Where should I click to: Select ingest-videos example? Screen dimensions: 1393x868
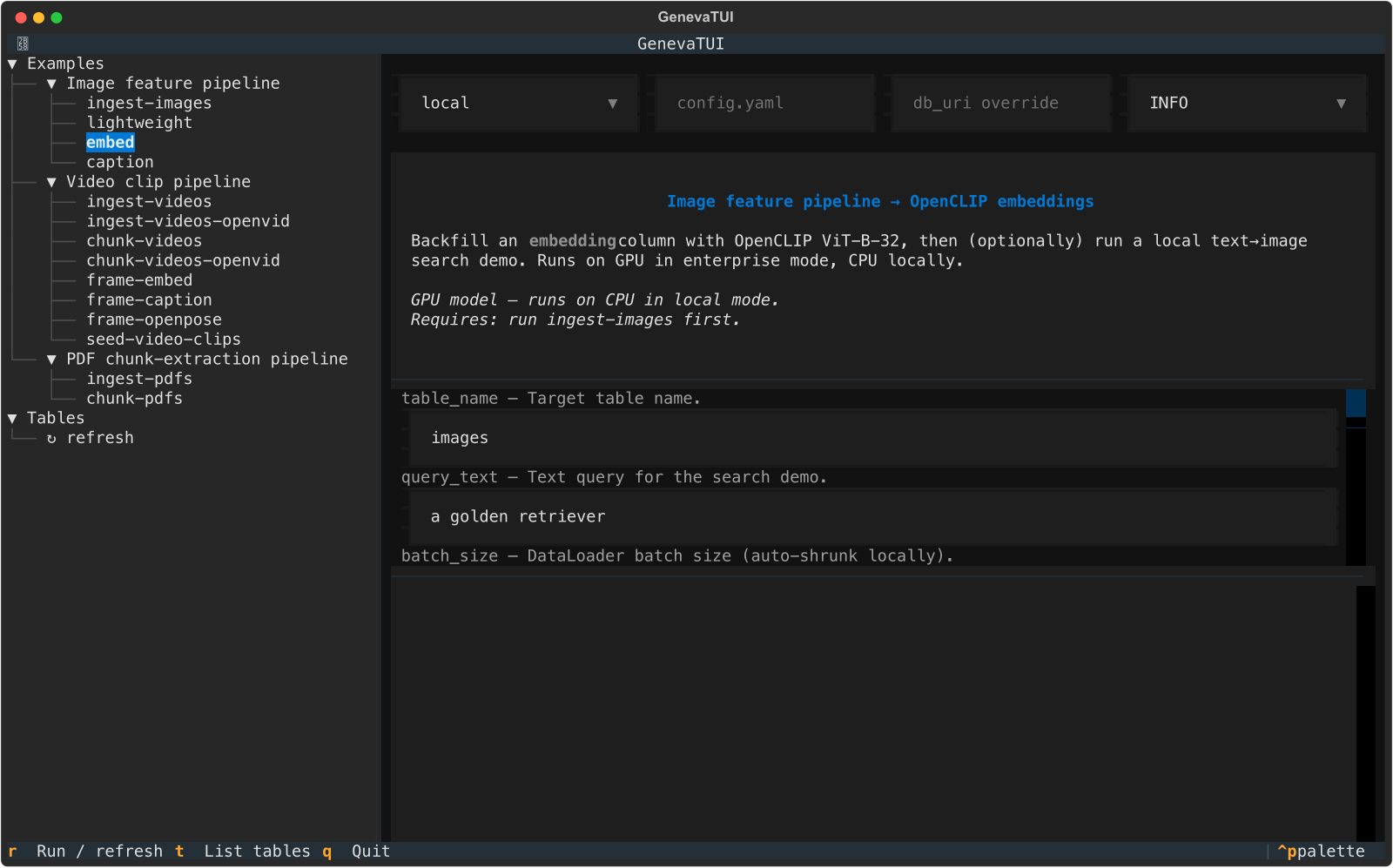(149, 202)
